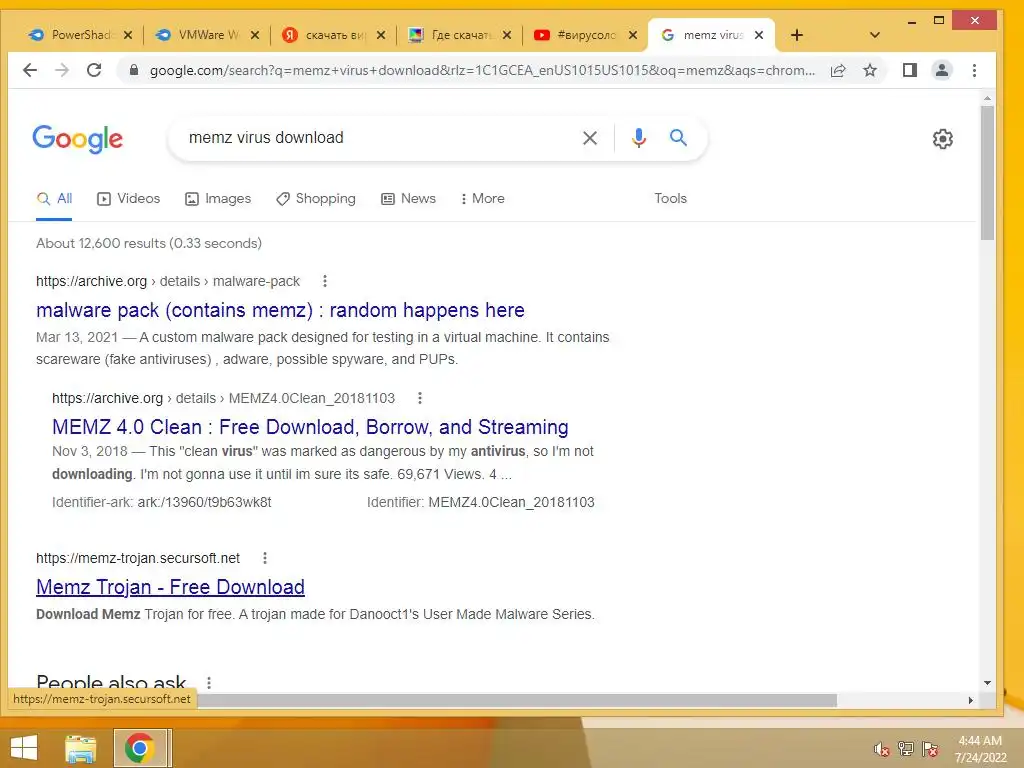Click the muted volume tray icon
The width and height of the screenshot is (1024, 768).
pyautogui.click(x=882, y=749)
